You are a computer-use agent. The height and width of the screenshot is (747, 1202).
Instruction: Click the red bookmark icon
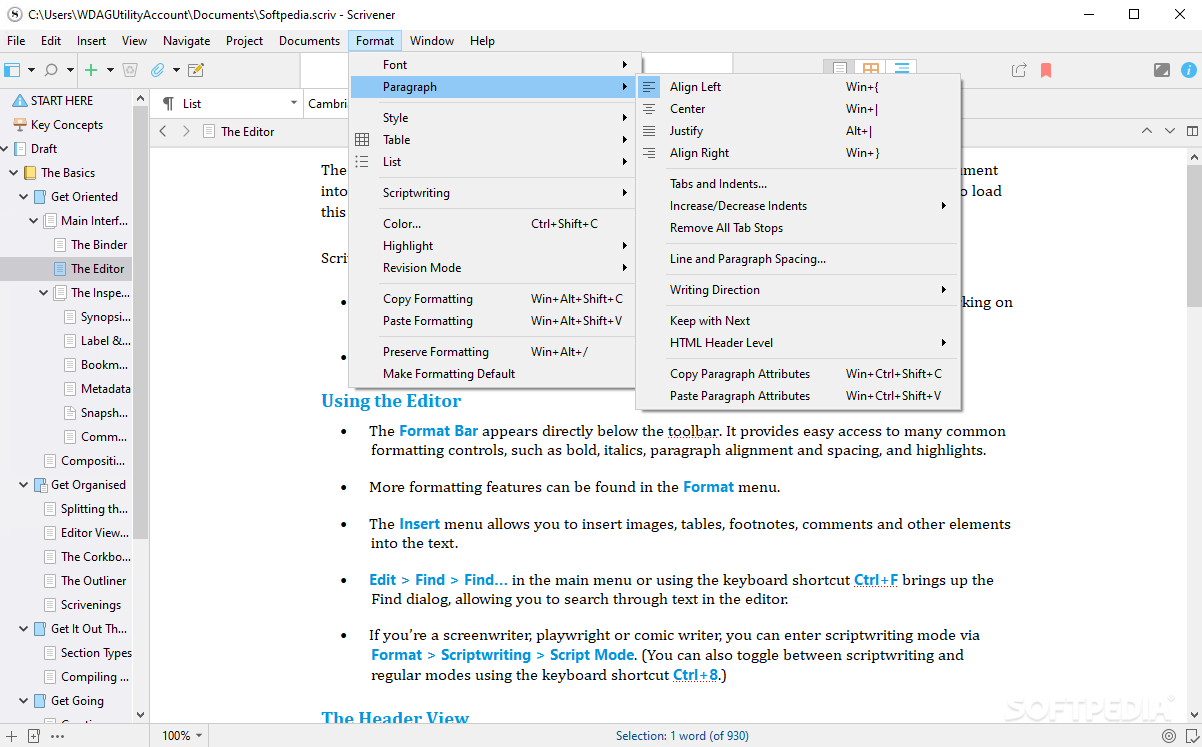[1046, 70]
